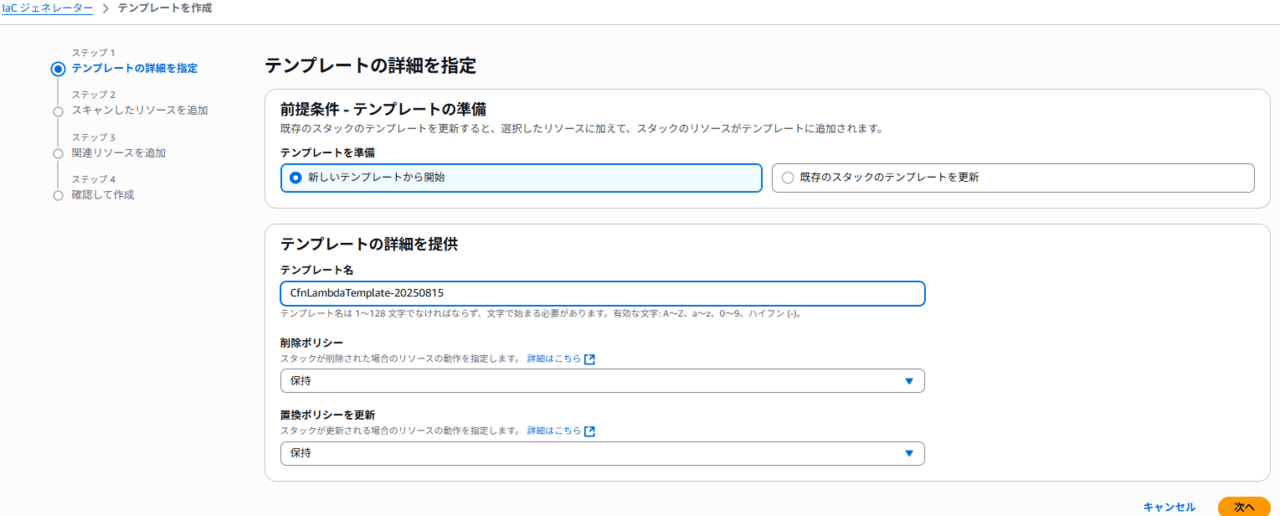Click the step 2 circle indicator
The image size is (1280, 516).
(58, 111)
